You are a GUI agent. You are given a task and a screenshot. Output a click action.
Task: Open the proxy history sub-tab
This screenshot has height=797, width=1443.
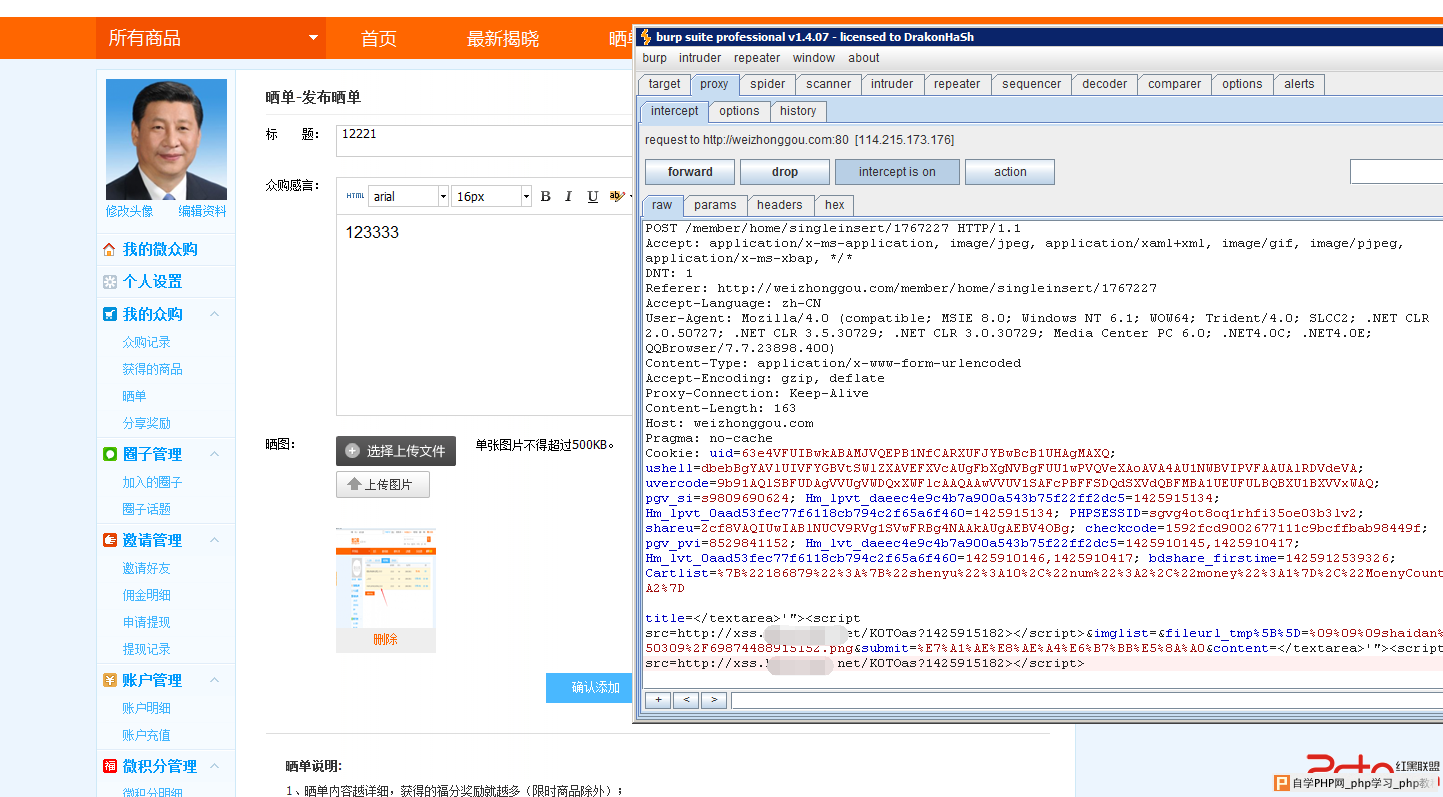[x=798, y=111]
